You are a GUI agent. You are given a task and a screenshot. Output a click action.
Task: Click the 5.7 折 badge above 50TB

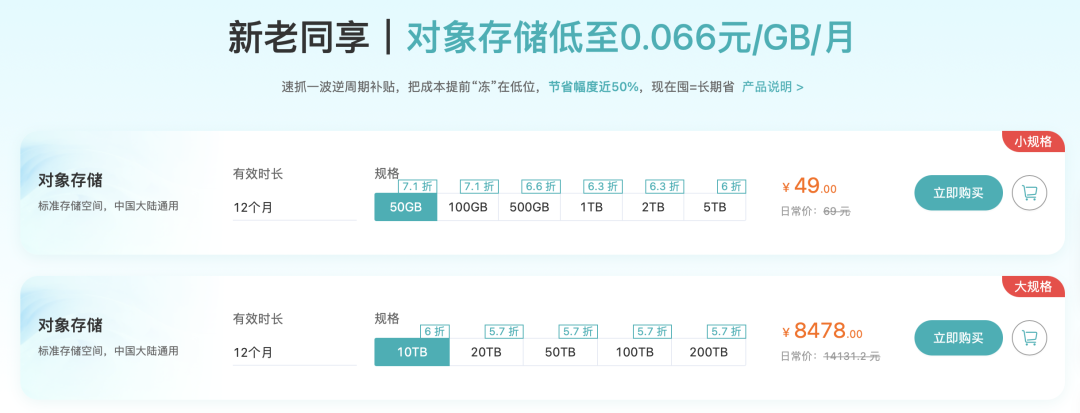click(578, 331)
